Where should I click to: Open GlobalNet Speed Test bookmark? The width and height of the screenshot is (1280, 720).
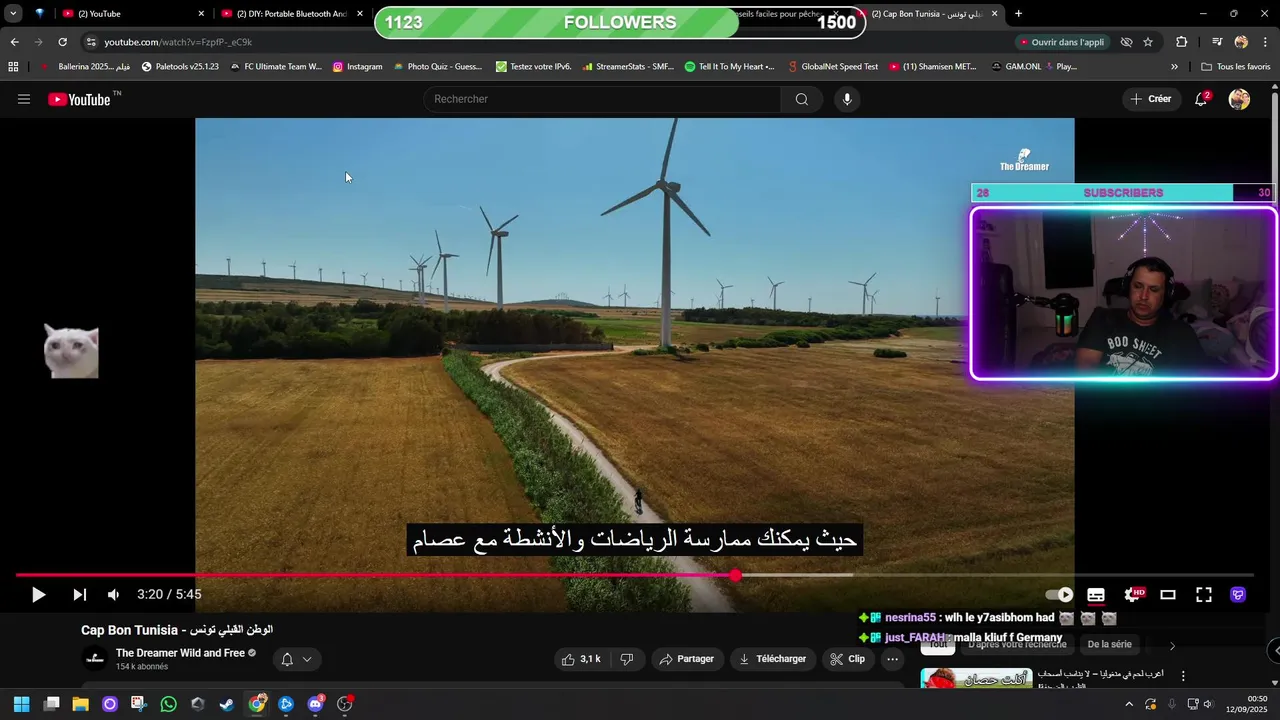(x=832, y=67)
